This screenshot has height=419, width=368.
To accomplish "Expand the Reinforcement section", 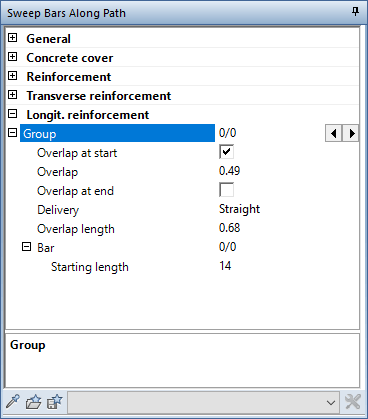I will point(13,76).
